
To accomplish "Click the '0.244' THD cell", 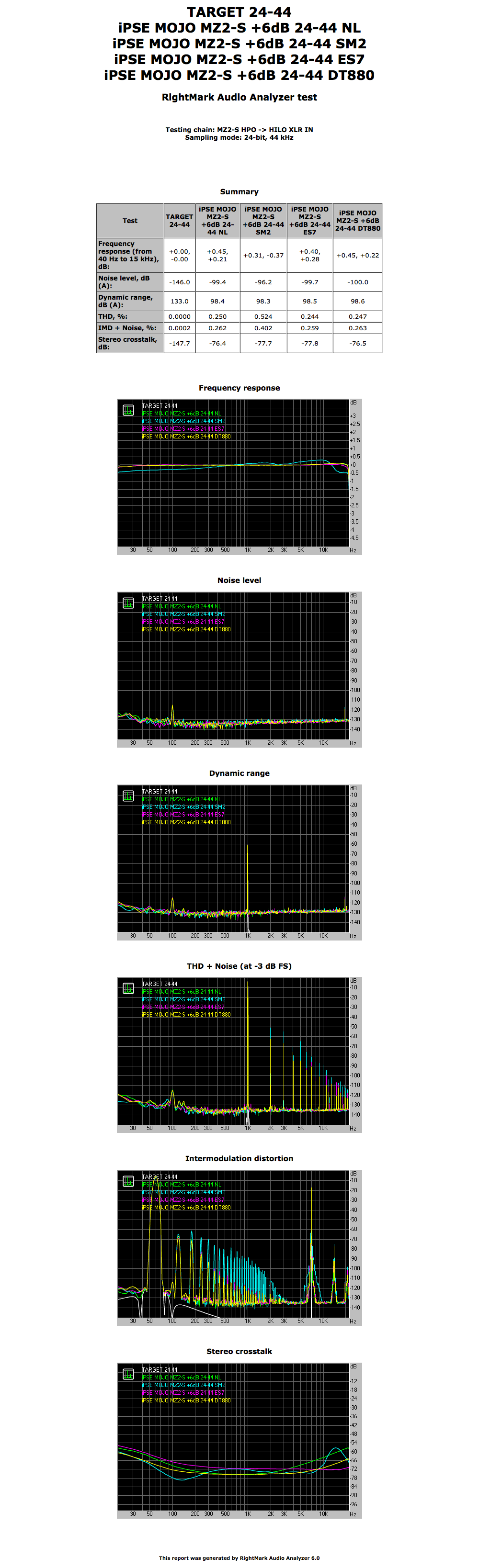I will [x=309, y=316].
